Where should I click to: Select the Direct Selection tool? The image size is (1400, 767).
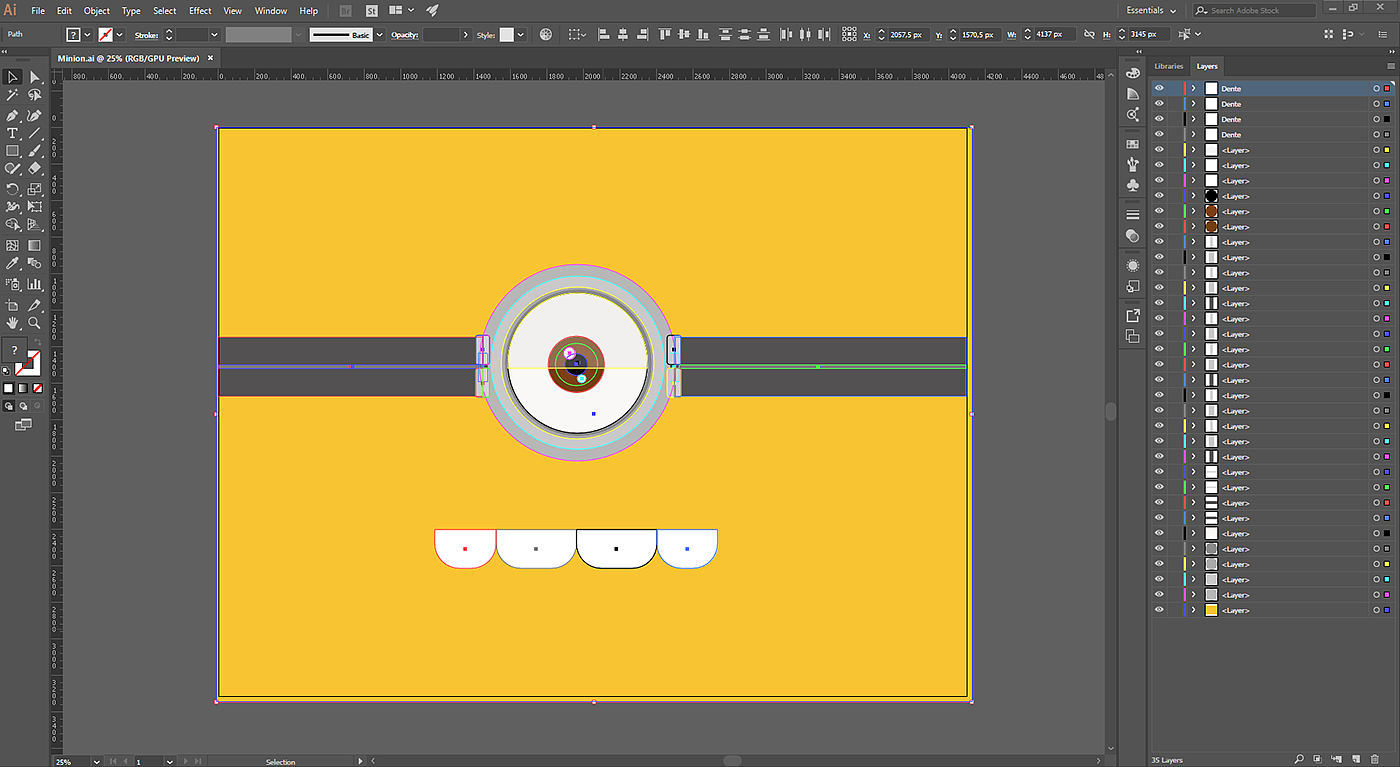click(34, 77)
